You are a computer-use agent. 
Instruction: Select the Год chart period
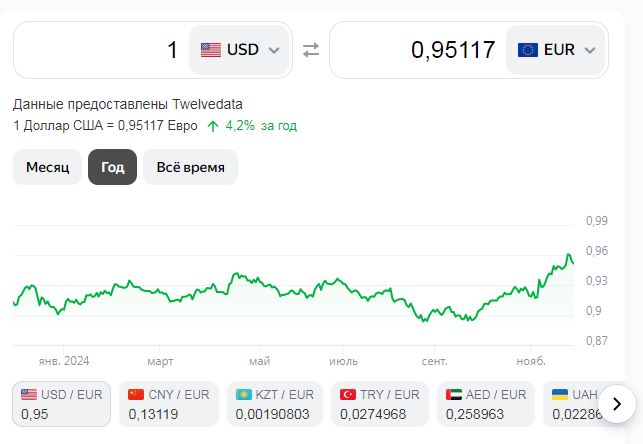click(x=112, y=167)
